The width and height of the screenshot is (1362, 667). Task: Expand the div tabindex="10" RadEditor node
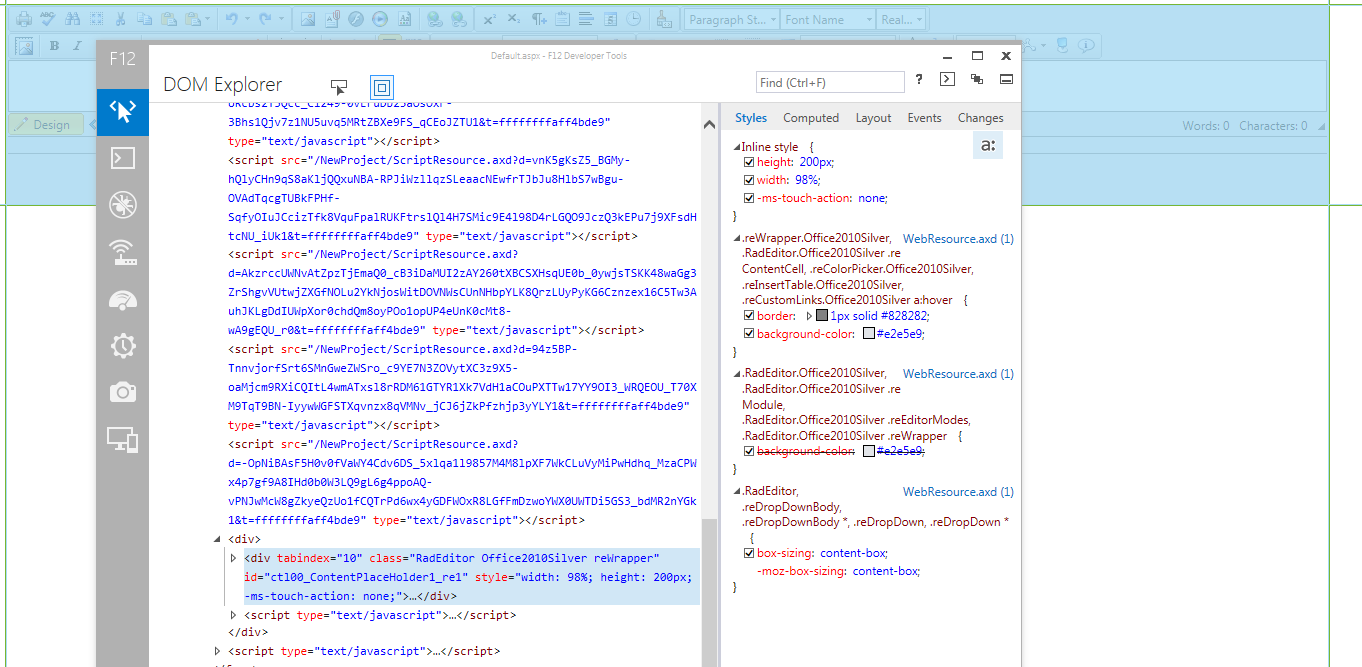point(233,558)
